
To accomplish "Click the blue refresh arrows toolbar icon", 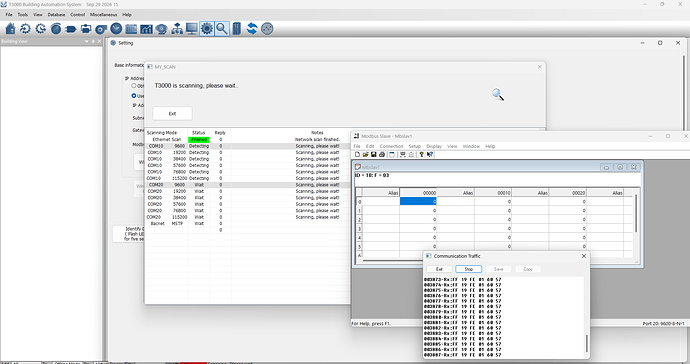I will (x=252, y=29).
